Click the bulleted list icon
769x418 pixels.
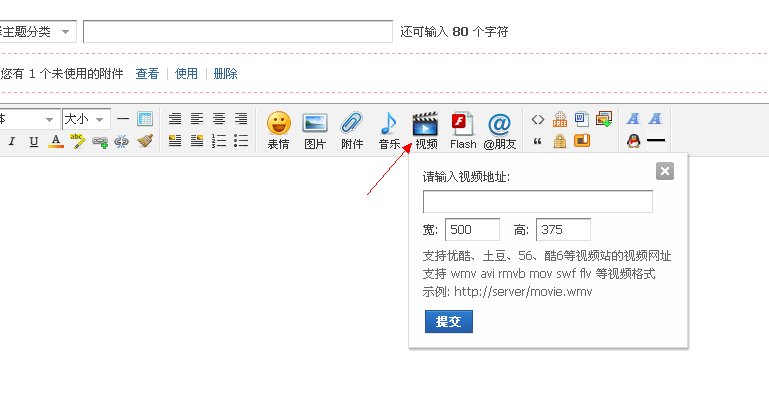click(241, 141)
